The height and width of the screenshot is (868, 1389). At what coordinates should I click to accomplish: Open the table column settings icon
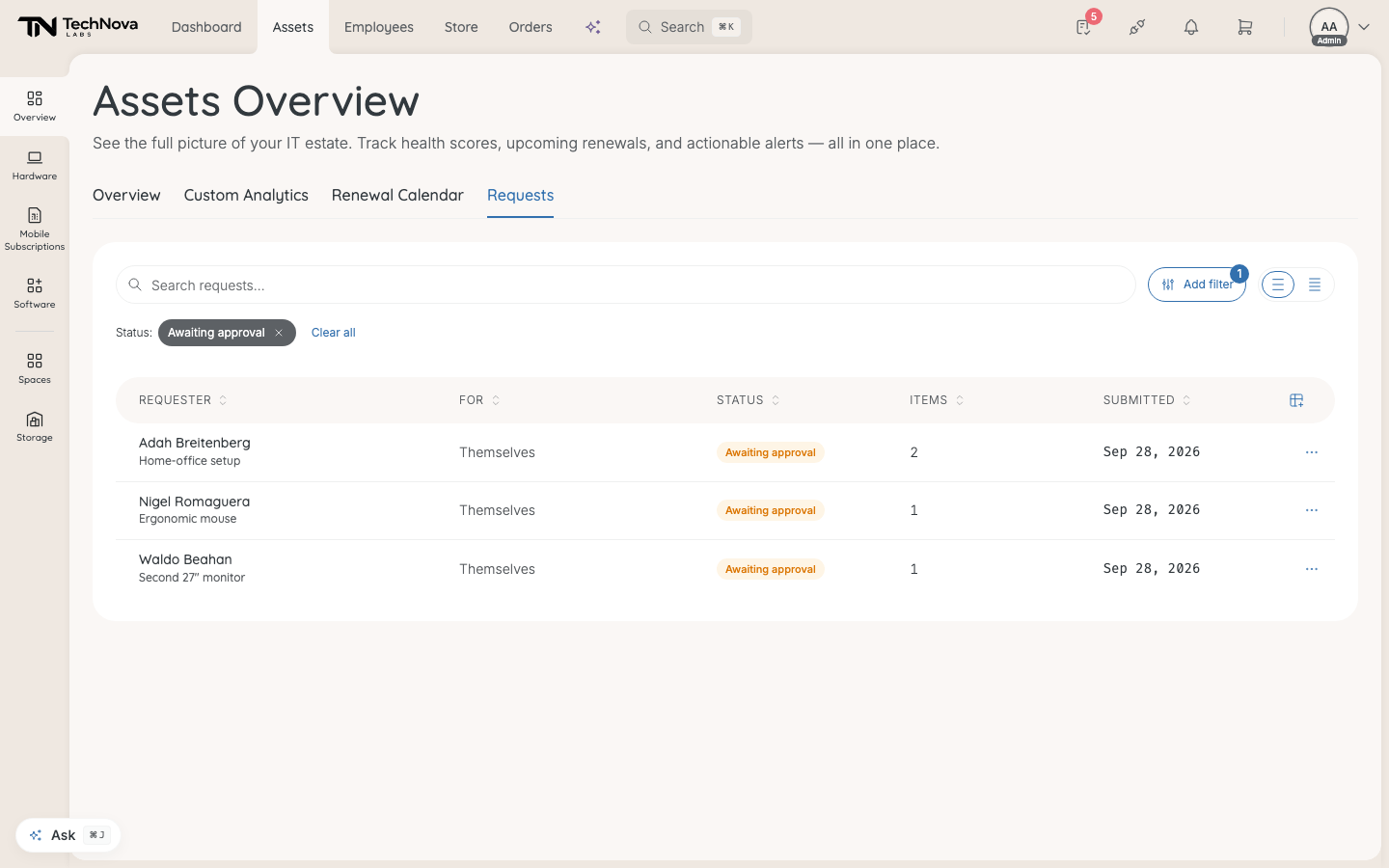pos(1296,400)
